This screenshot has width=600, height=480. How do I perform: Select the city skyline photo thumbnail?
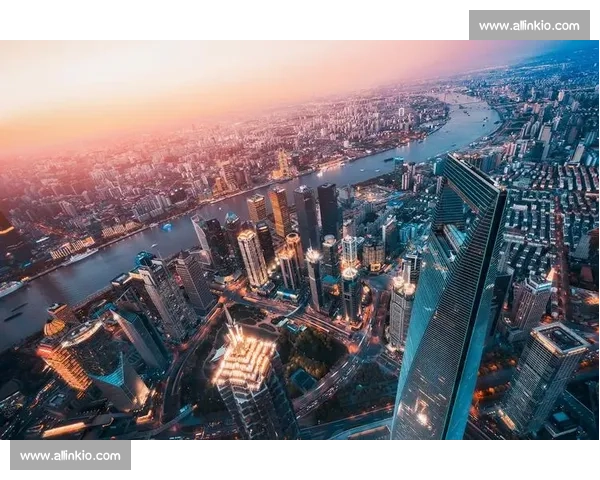(x=300, y=240)
